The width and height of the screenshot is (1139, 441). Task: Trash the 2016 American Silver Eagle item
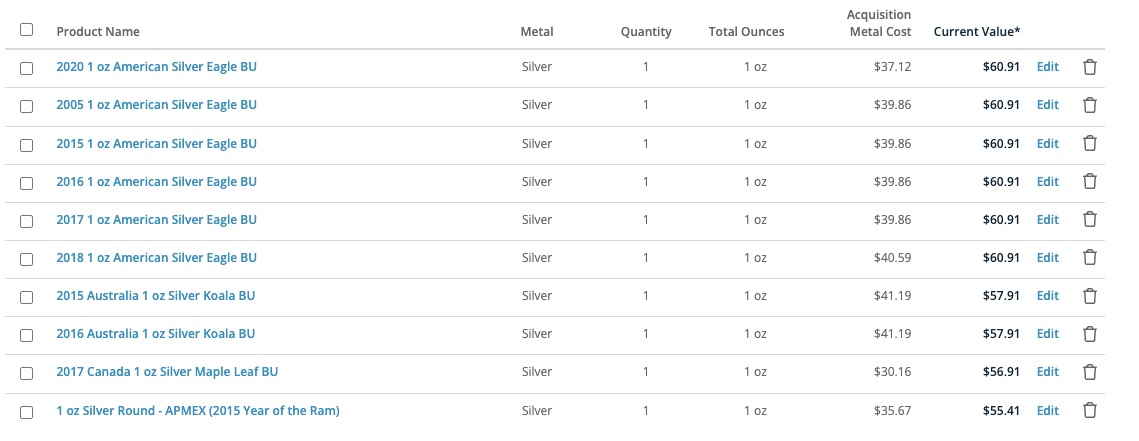[x=1090, y=181]
